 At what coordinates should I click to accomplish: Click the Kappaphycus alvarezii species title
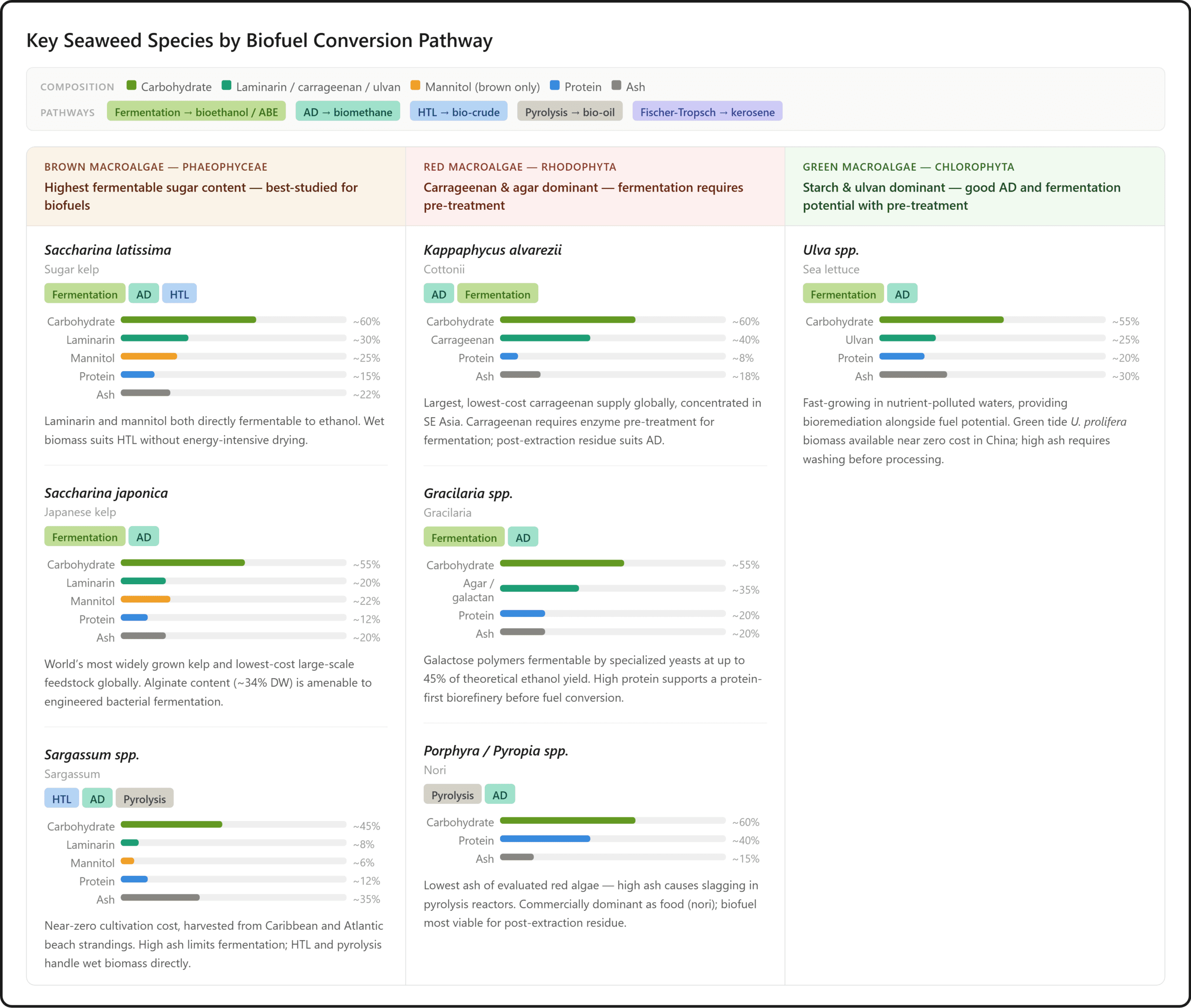coord(493,250)
